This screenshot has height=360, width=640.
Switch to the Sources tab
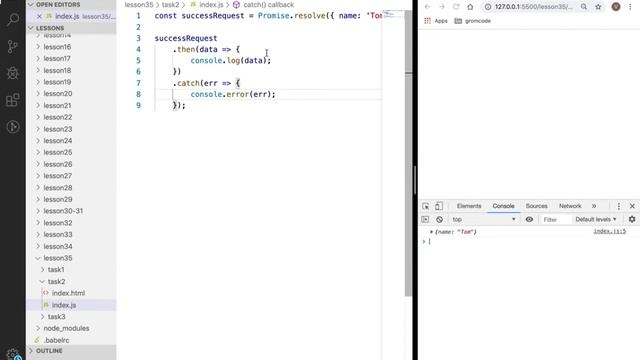coord(536,206)
